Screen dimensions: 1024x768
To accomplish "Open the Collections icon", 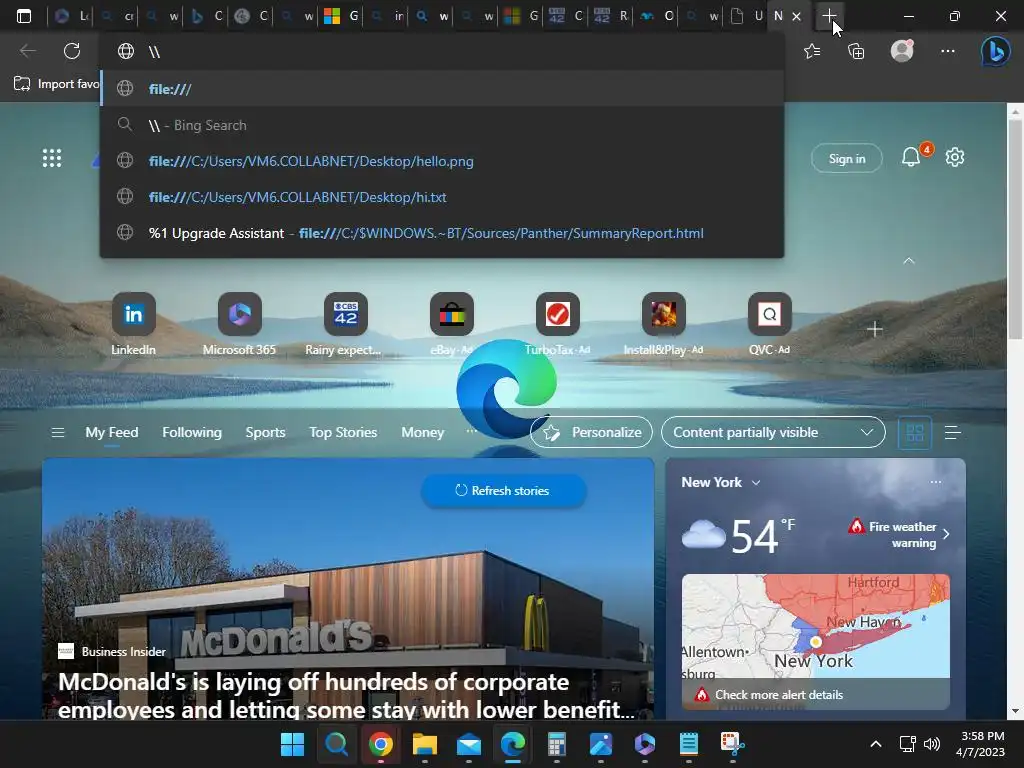I will coord(856,51).
